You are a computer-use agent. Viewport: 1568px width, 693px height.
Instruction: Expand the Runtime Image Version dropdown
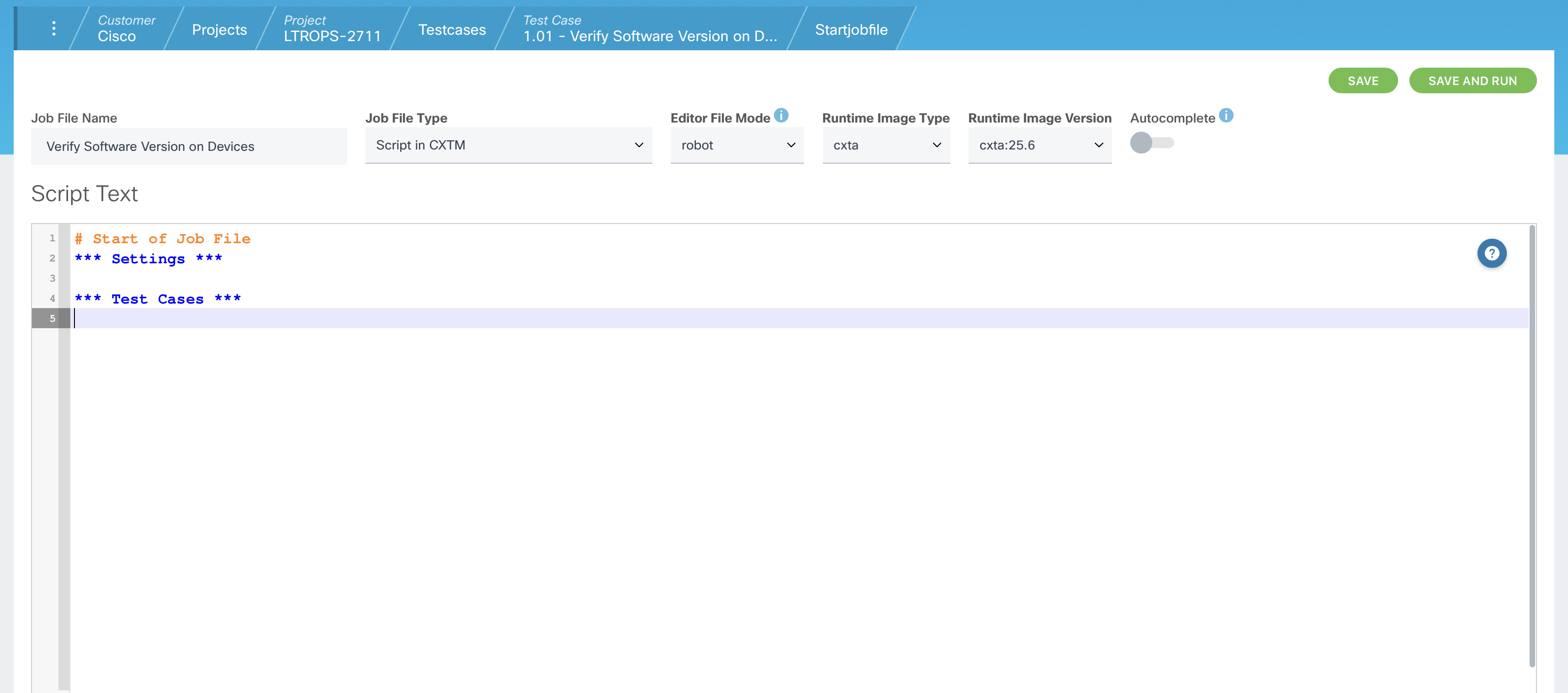(x=1039, y=145)
